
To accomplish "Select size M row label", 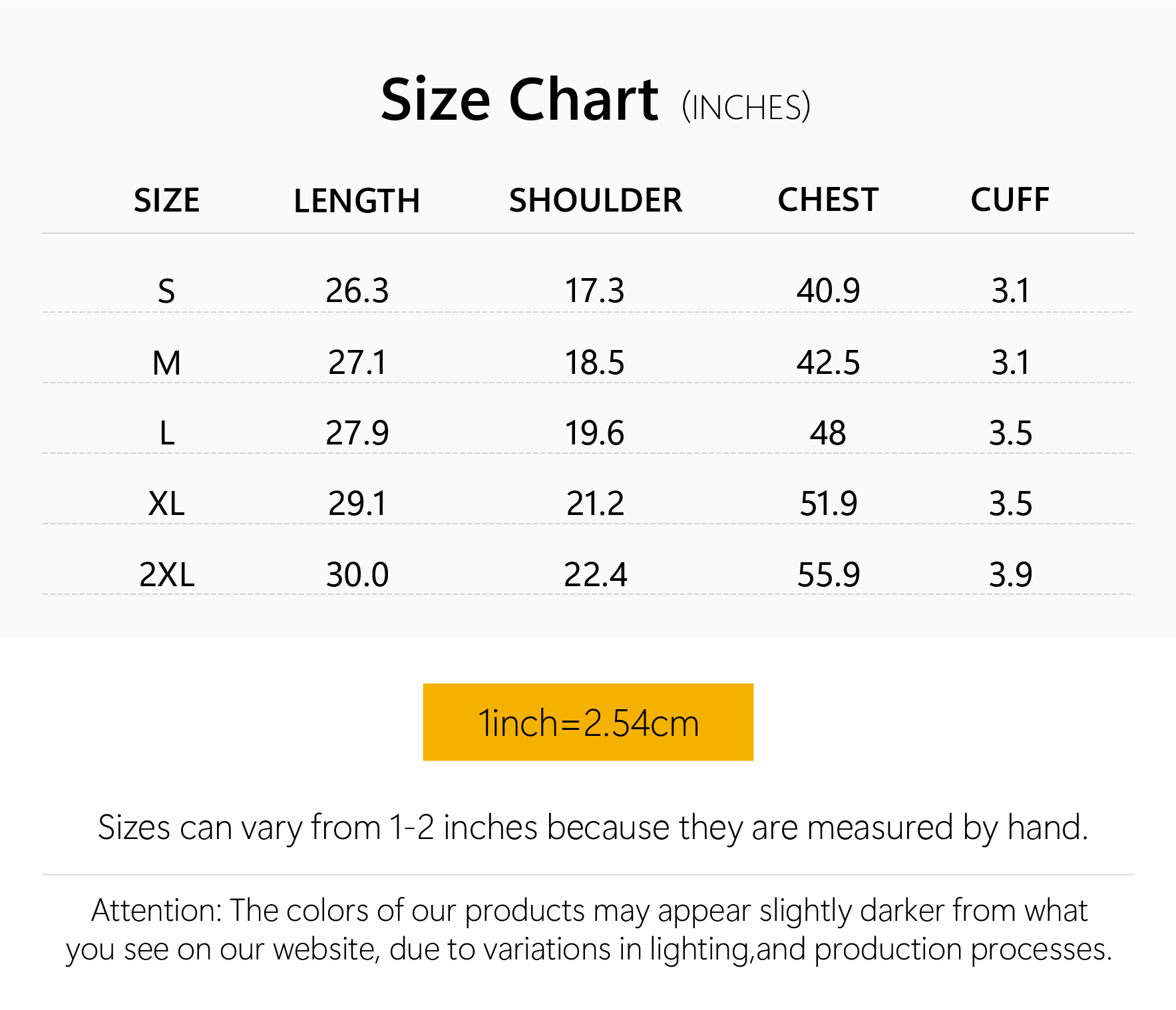I will 166,363.
